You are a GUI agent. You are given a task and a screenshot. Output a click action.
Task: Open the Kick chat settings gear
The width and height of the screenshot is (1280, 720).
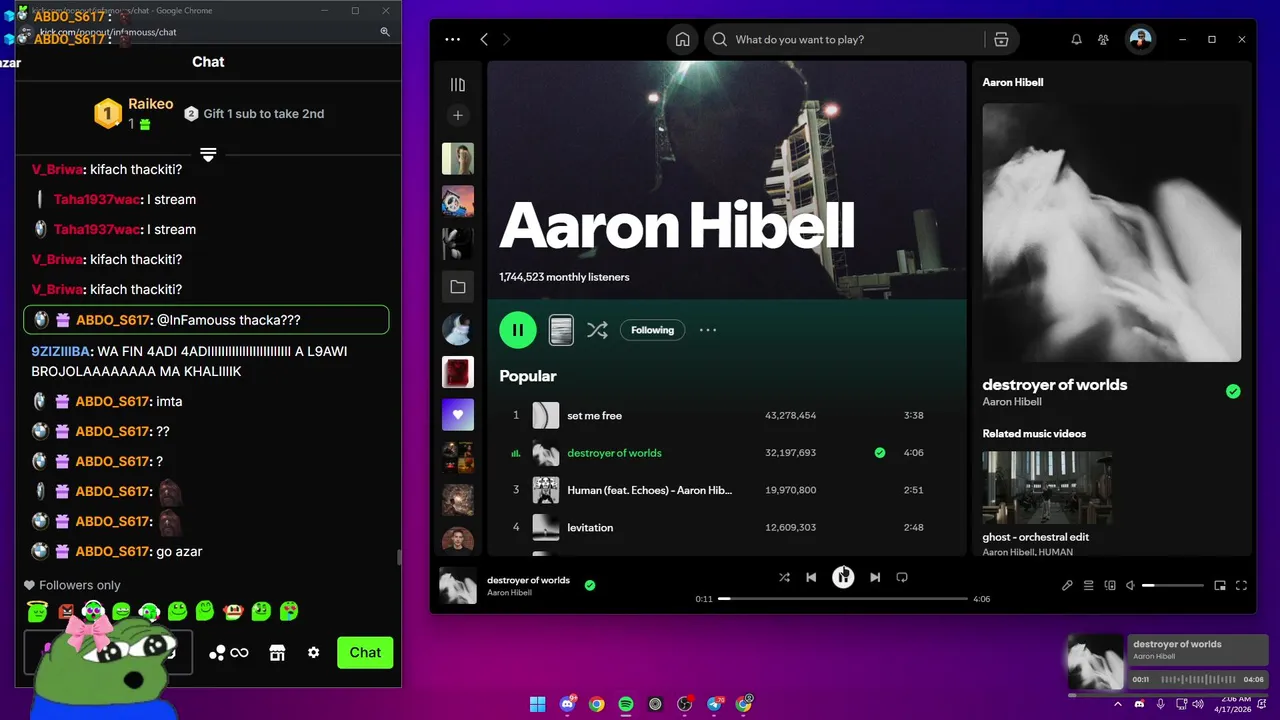(x=313, y=653)
